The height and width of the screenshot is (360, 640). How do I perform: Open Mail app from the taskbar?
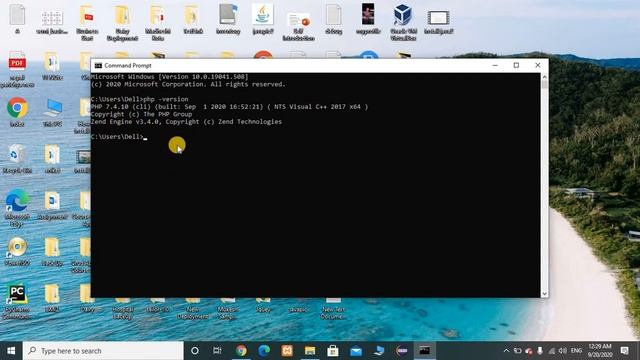pyautogui.click(x=356, y=351)
